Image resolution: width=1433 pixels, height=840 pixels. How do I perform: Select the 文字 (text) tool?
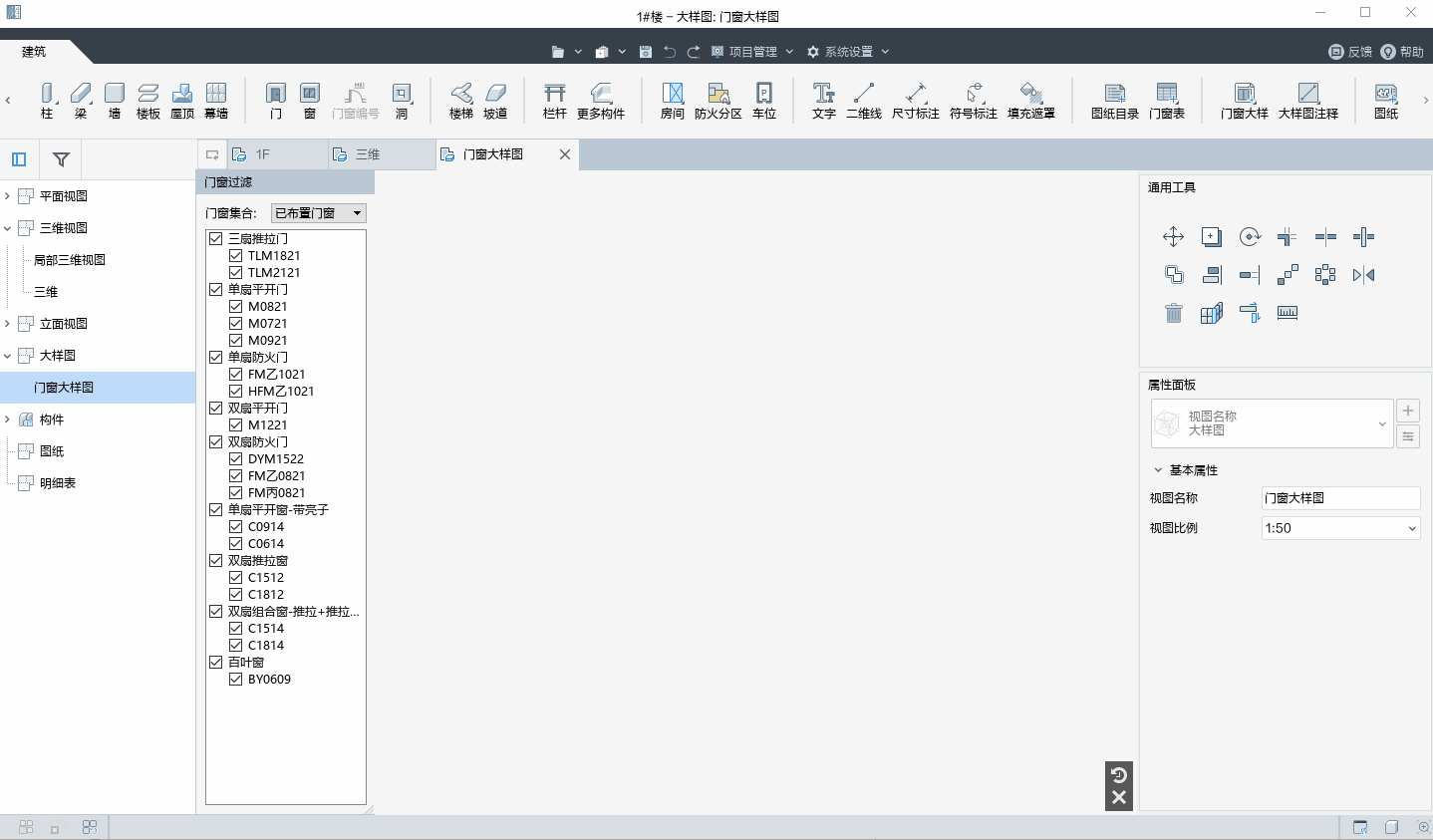[x=824, y=101]
